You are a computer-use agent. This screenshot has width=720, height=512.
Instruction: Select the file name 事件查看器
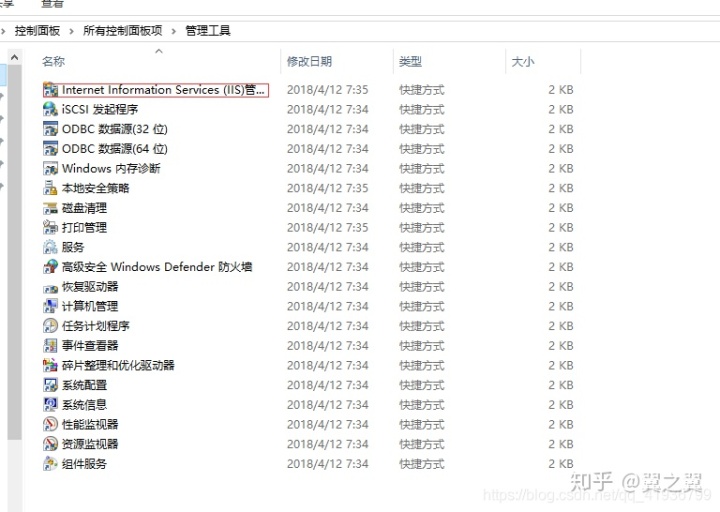(x=90, y=346)
